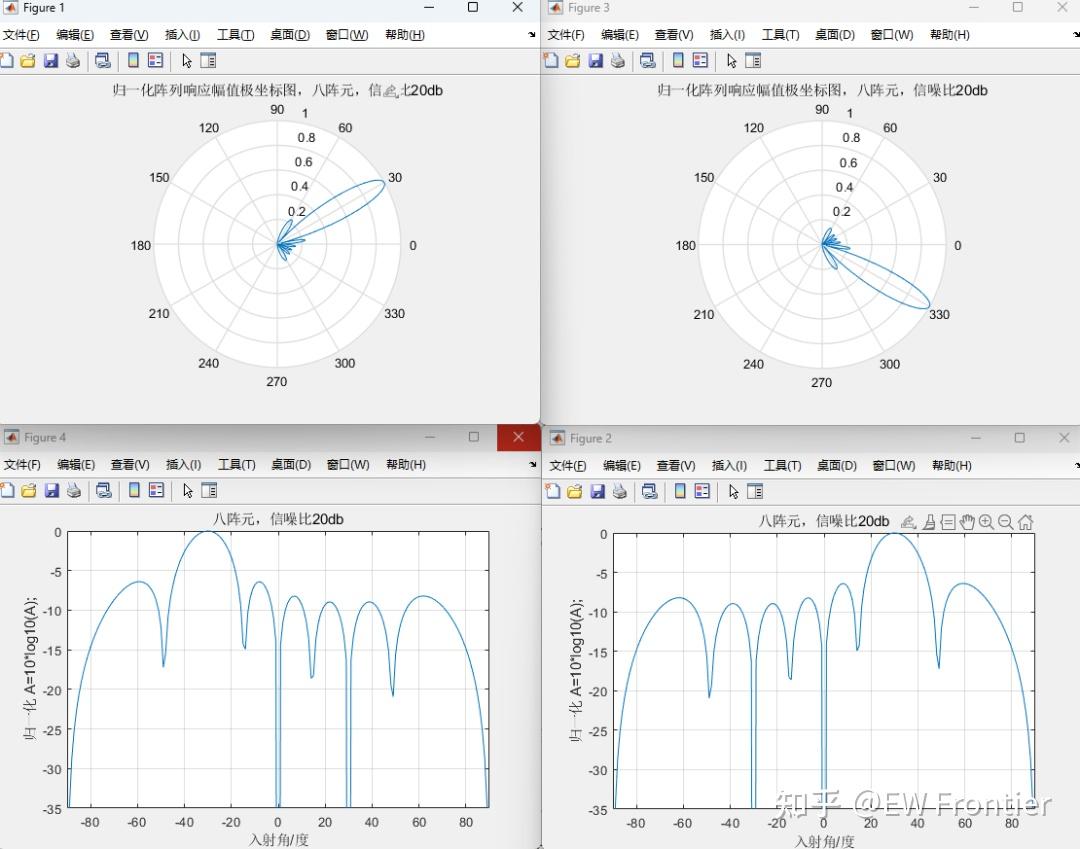Print Figure 1 with the printer icon
This screenshot has height=849, width=1080.
click(x=73, y=61)
